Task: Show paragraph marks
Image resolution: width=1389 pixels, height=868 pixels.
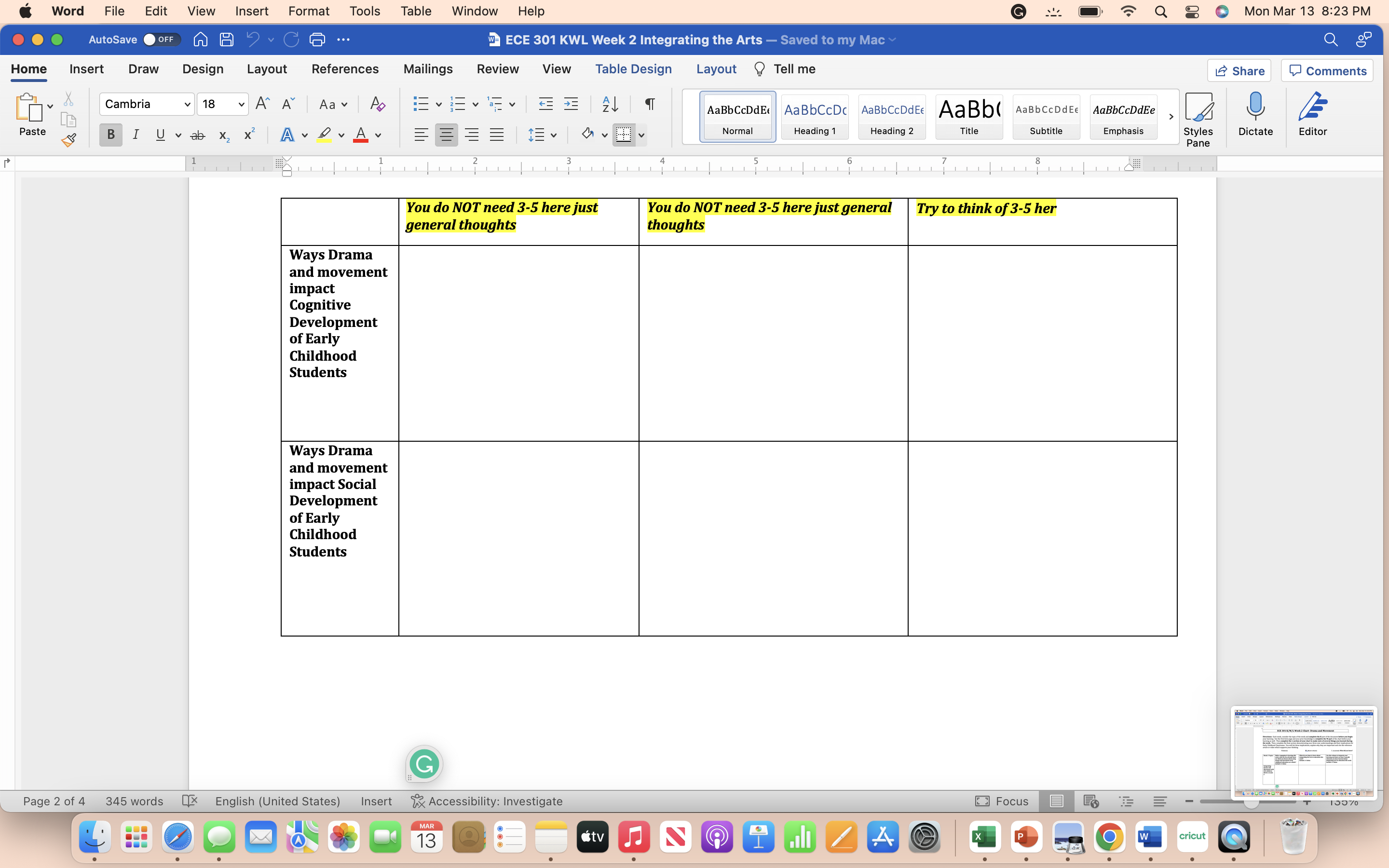Action: (649, 104)
